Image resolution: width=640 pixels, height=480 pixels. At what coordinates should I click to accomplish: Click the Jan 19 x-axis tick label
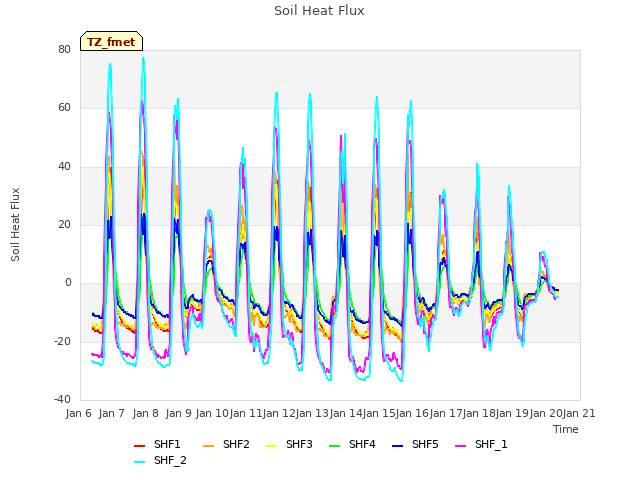point(512,413)
